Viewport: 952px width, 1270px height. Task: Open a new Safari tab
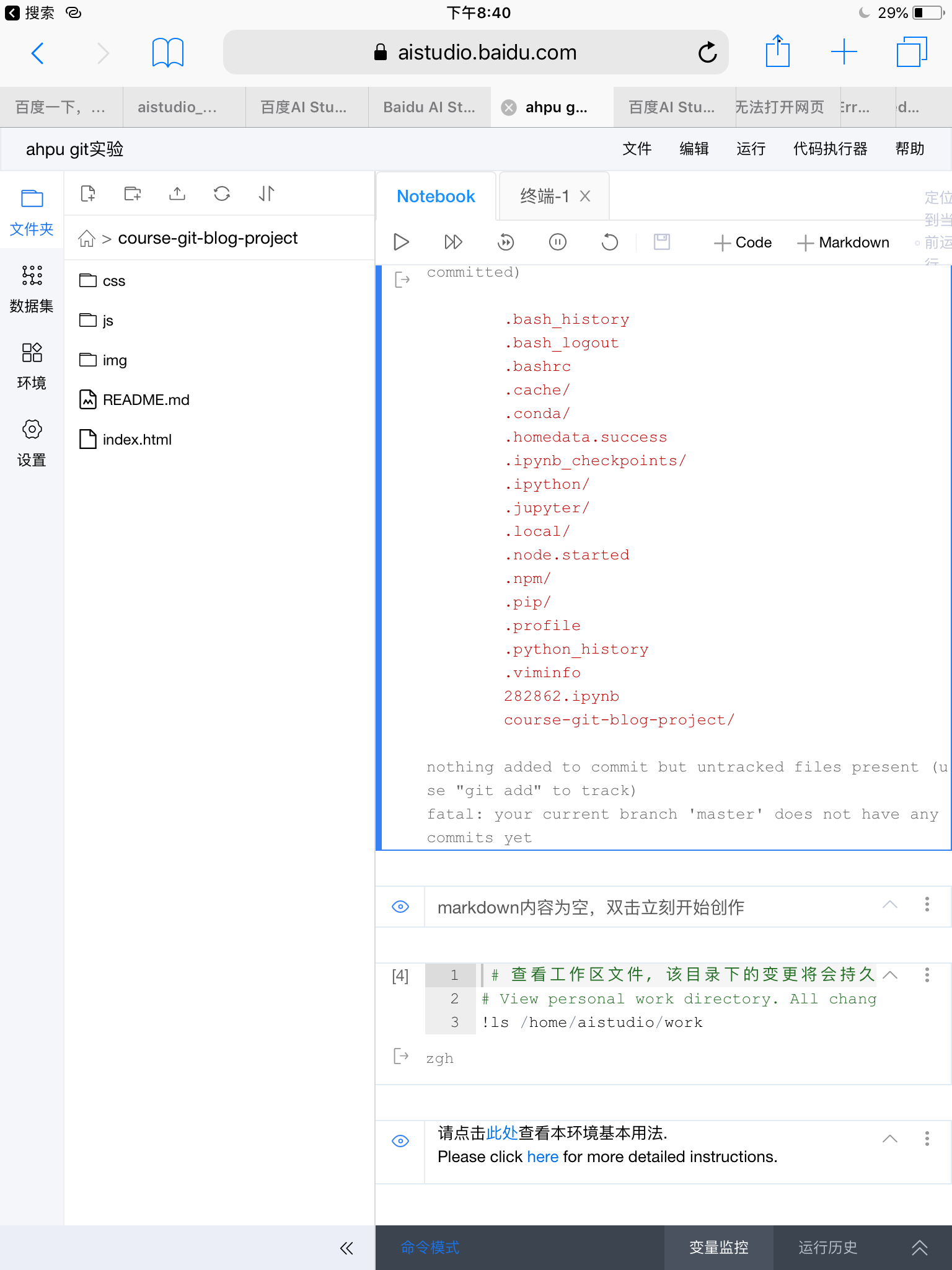tap(844, 52)
